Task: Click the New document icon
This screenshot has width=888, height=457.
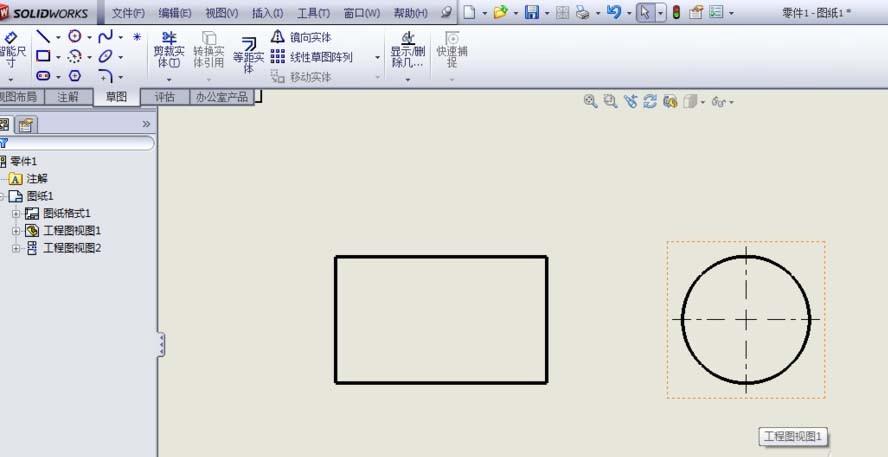Action: click(x=469, y=12)
